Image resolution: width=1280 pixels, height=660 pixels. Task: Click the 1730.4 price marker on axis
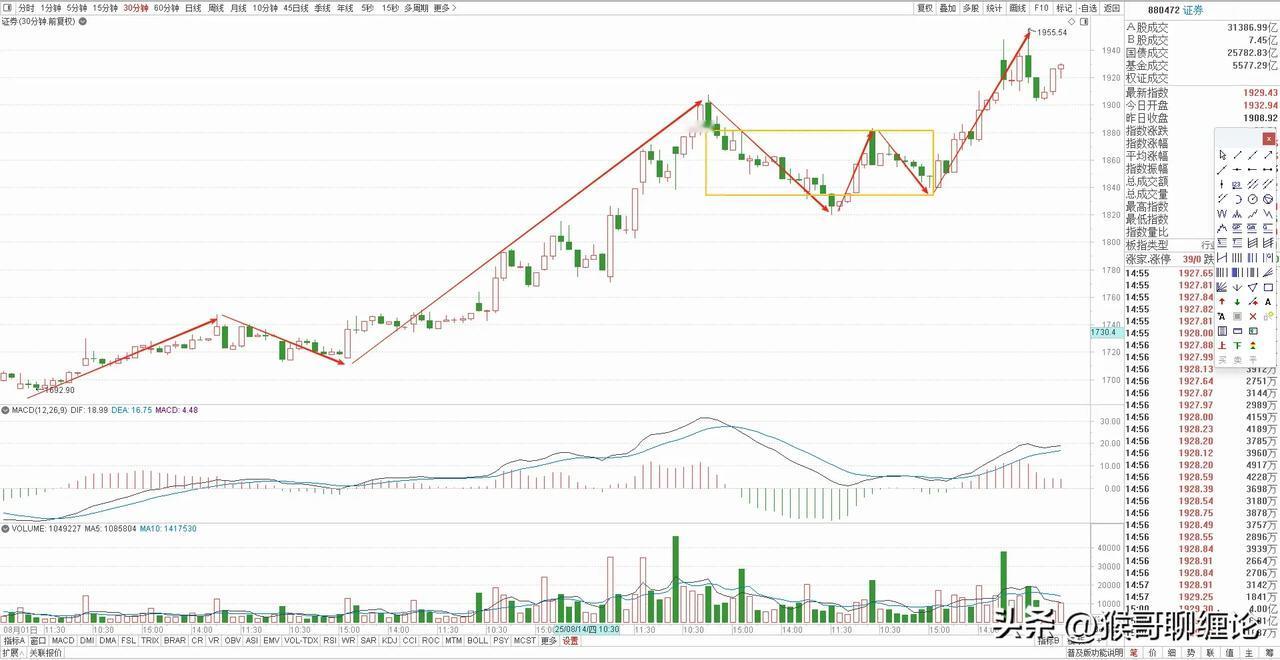pos(1105,332)
